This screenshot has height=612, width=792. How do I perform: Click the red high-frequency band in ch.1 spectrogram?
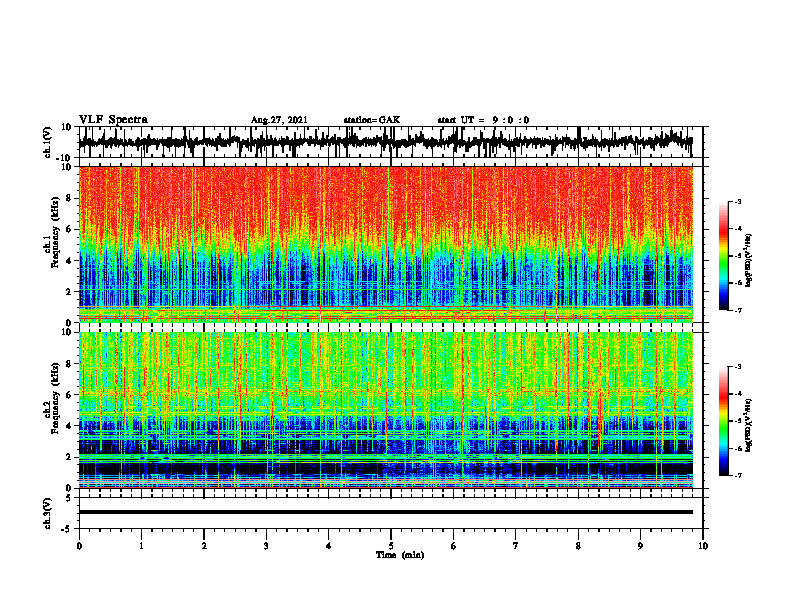pyautogui.click(x=385, y=199)
